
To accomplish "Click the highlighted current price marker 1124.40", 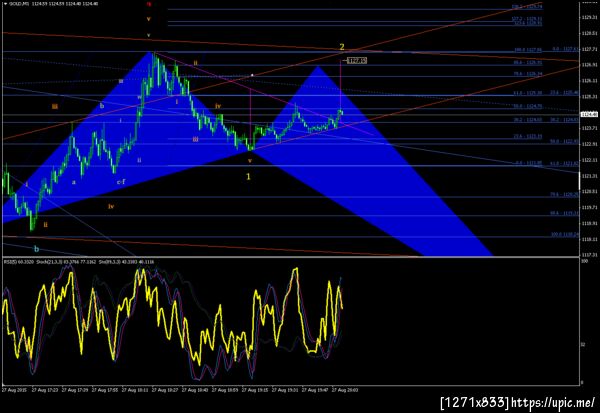I will (589, 114).
